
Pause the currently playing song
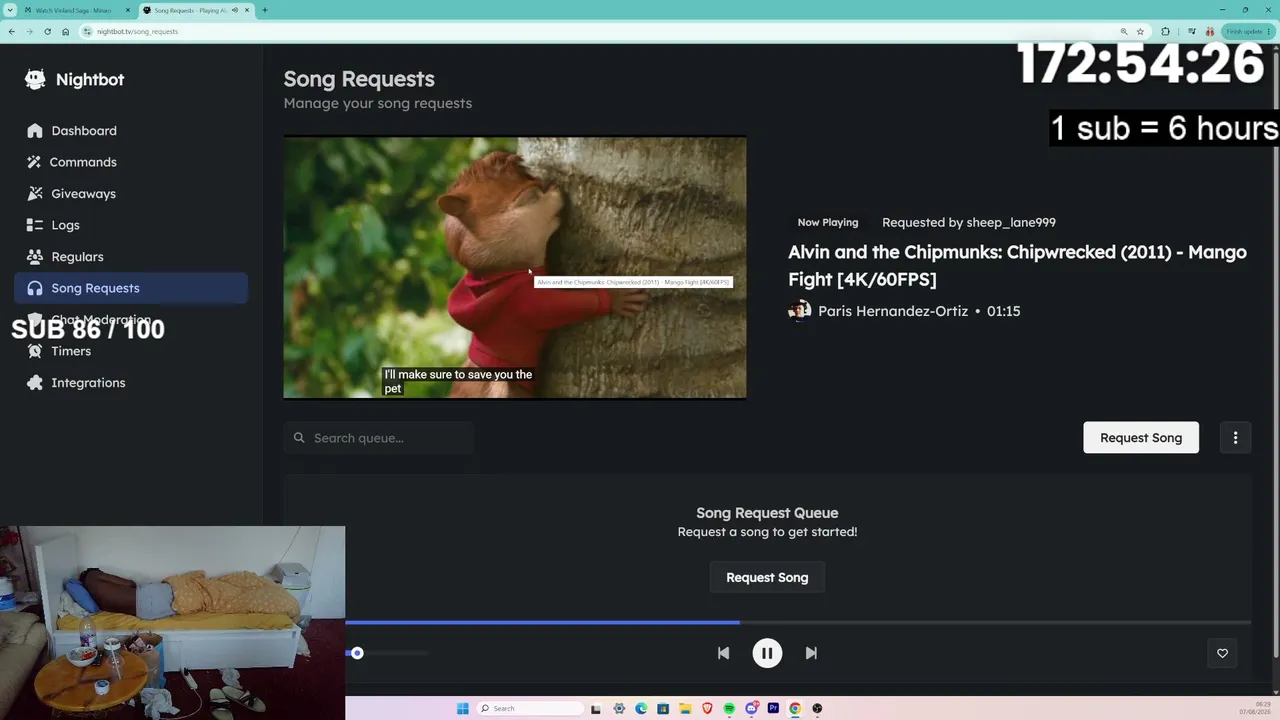click(767, 653)
